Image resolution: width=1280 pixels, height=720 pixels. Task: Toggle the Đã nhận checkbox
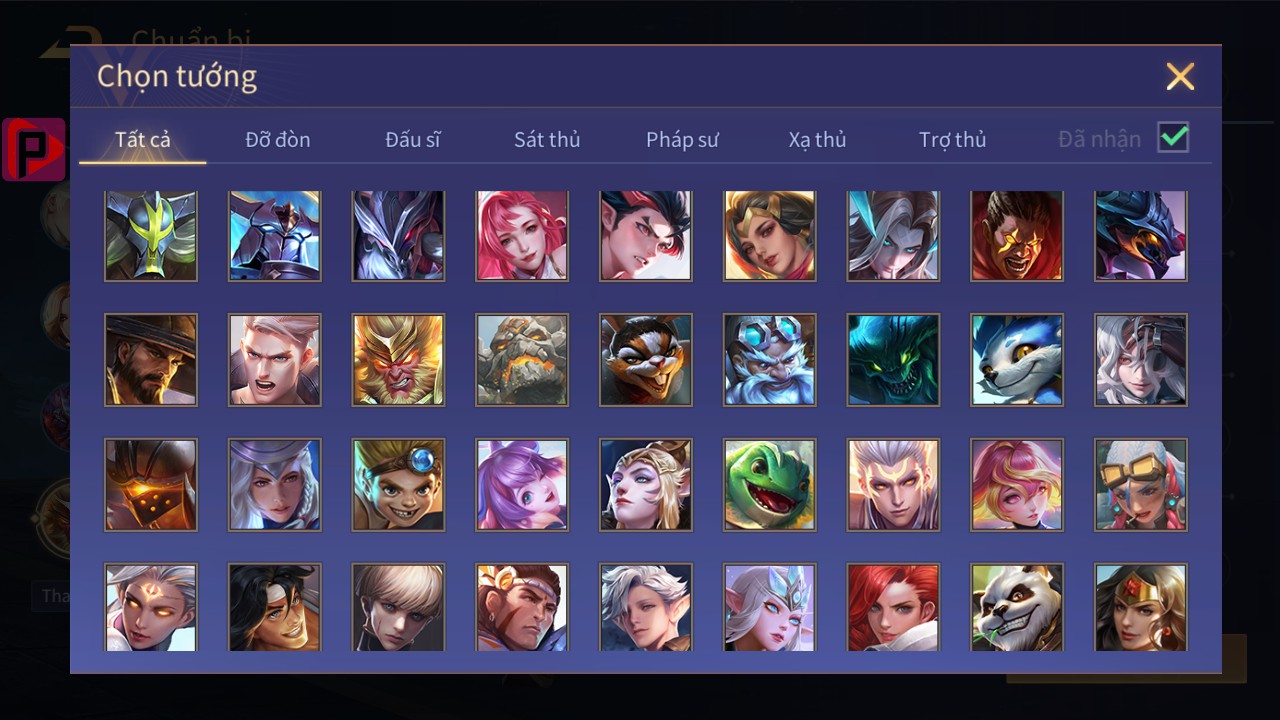coord(1173,137)
